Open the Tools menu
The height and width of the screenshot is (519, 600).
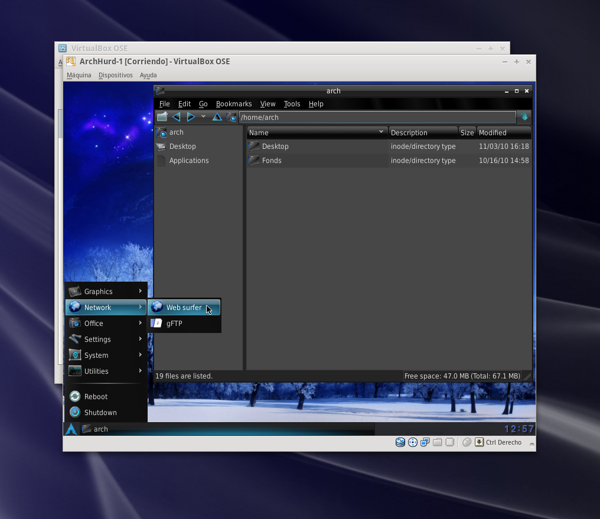(292, 104)
